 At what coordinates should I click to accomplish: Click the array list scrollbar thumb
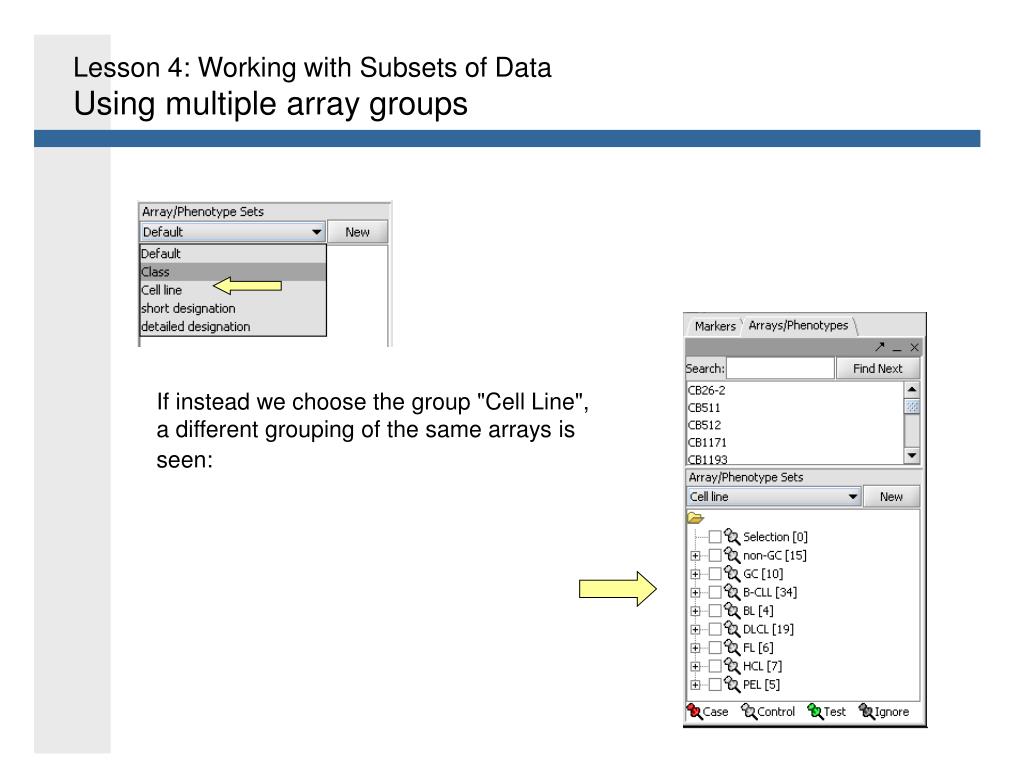(x=912, y=407)
